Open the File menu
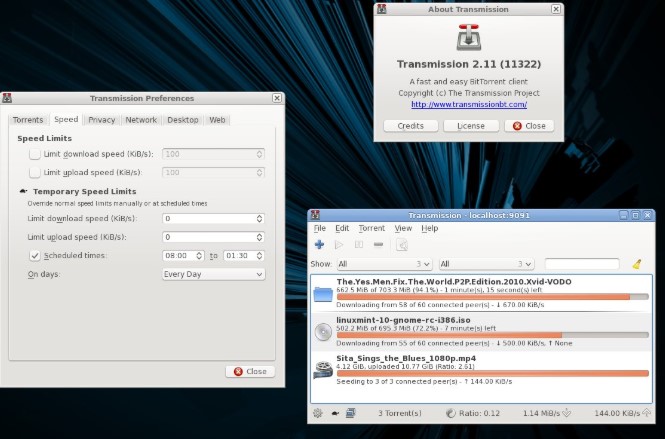This screenshot has width=665, height=439. click(x=320, y=228)
